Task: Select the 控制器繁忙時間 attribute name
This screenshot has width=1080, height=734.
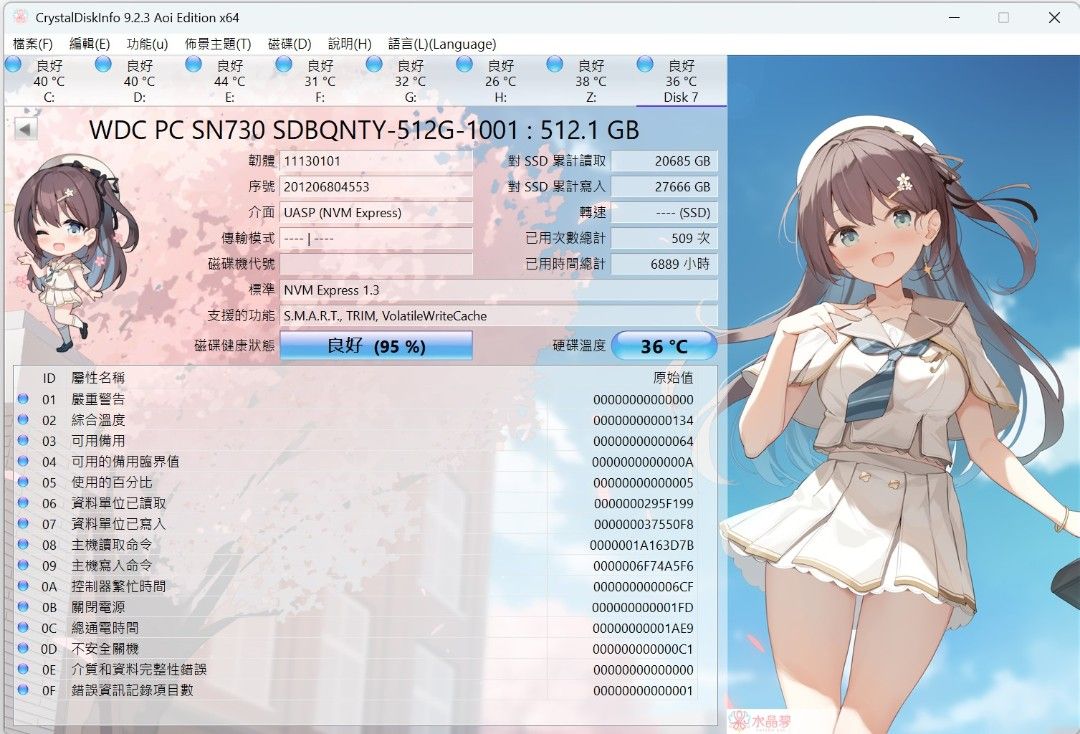Action: pyautogui.click(x=118, y=587)
